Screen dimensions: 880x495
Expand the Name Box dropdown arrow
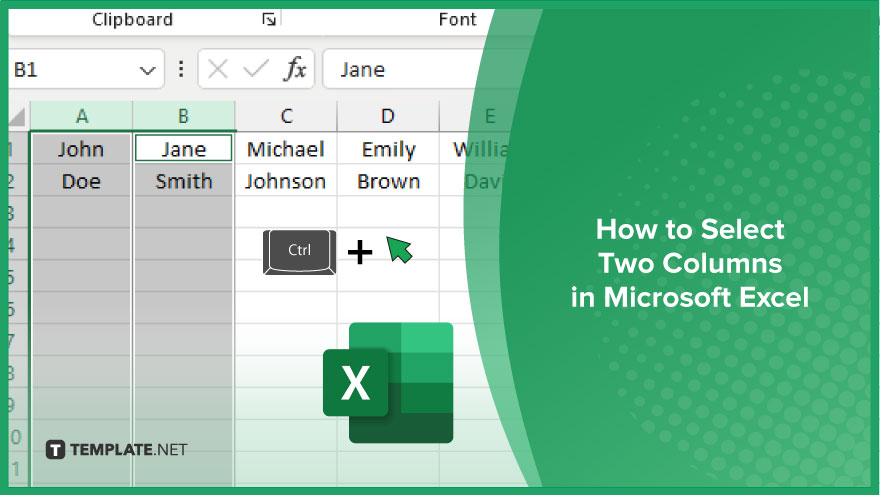[148, 70]
